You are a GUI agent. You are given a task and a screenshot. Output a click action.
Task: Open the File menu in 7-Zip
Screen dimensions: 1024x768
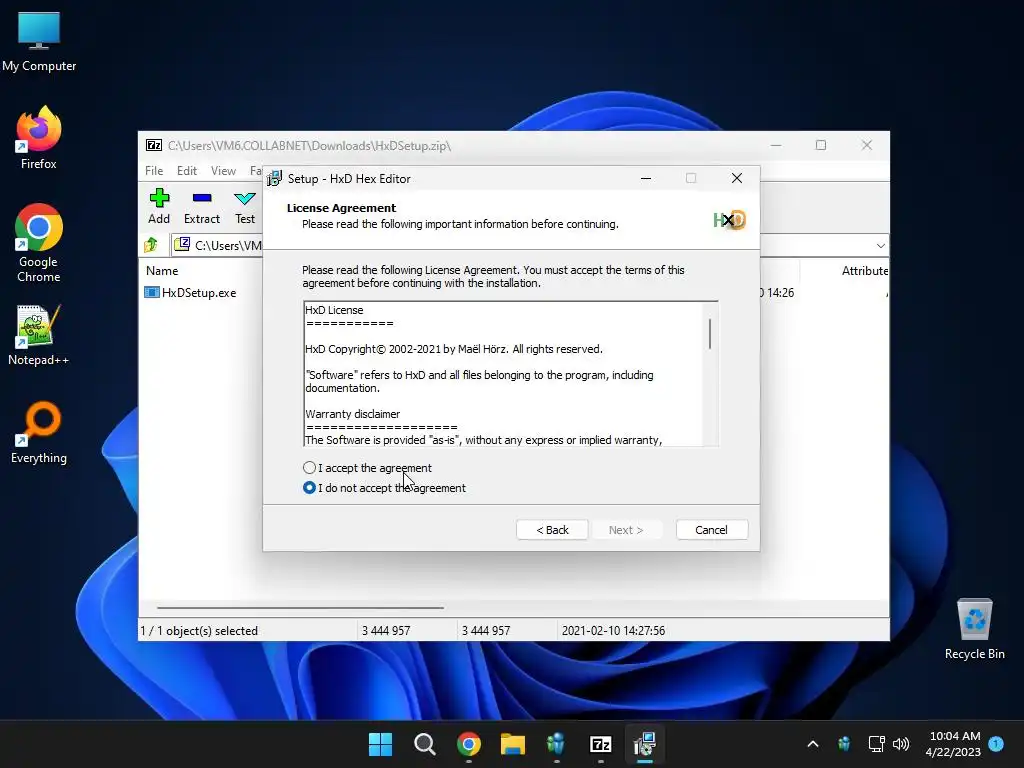154,170
